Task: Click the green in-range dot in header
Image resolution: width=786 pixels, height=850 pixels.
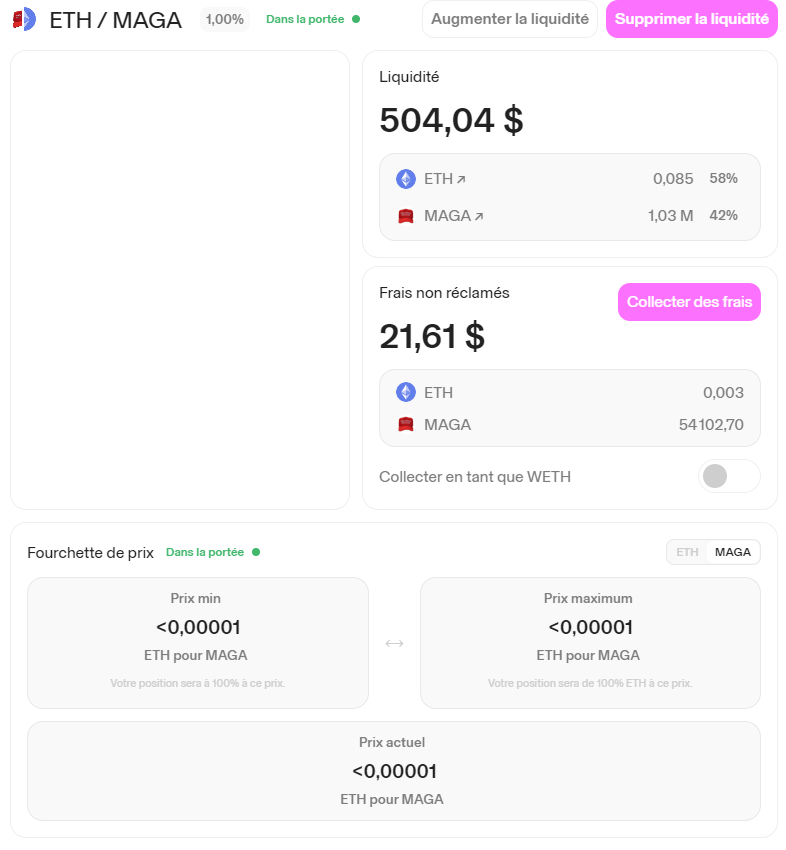Action: pyautogui.click(x=356, y=19)
